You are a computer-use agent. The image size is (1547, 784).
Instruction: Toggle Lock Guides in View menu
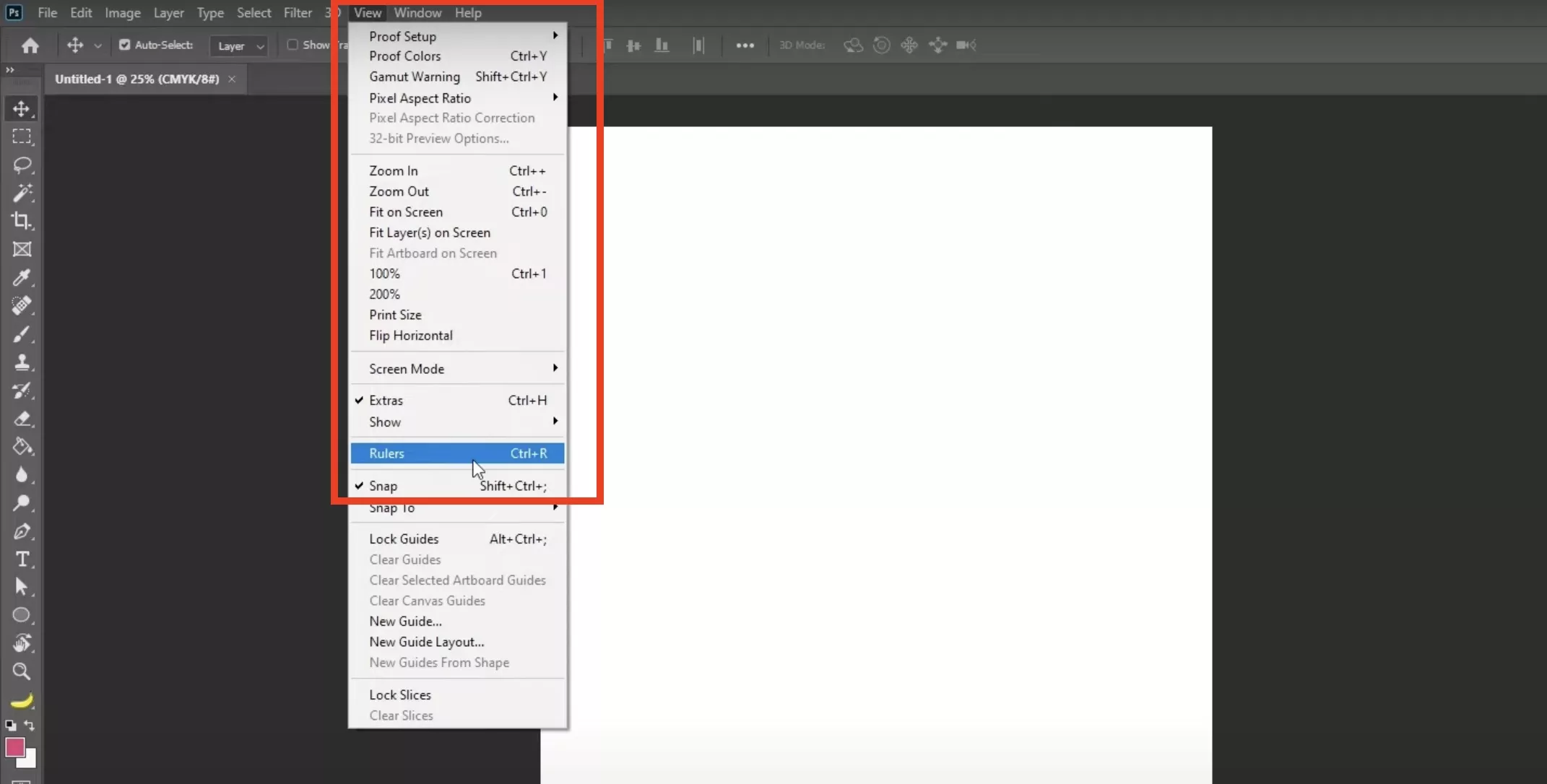pyautogui.click(x=457, y=539)
